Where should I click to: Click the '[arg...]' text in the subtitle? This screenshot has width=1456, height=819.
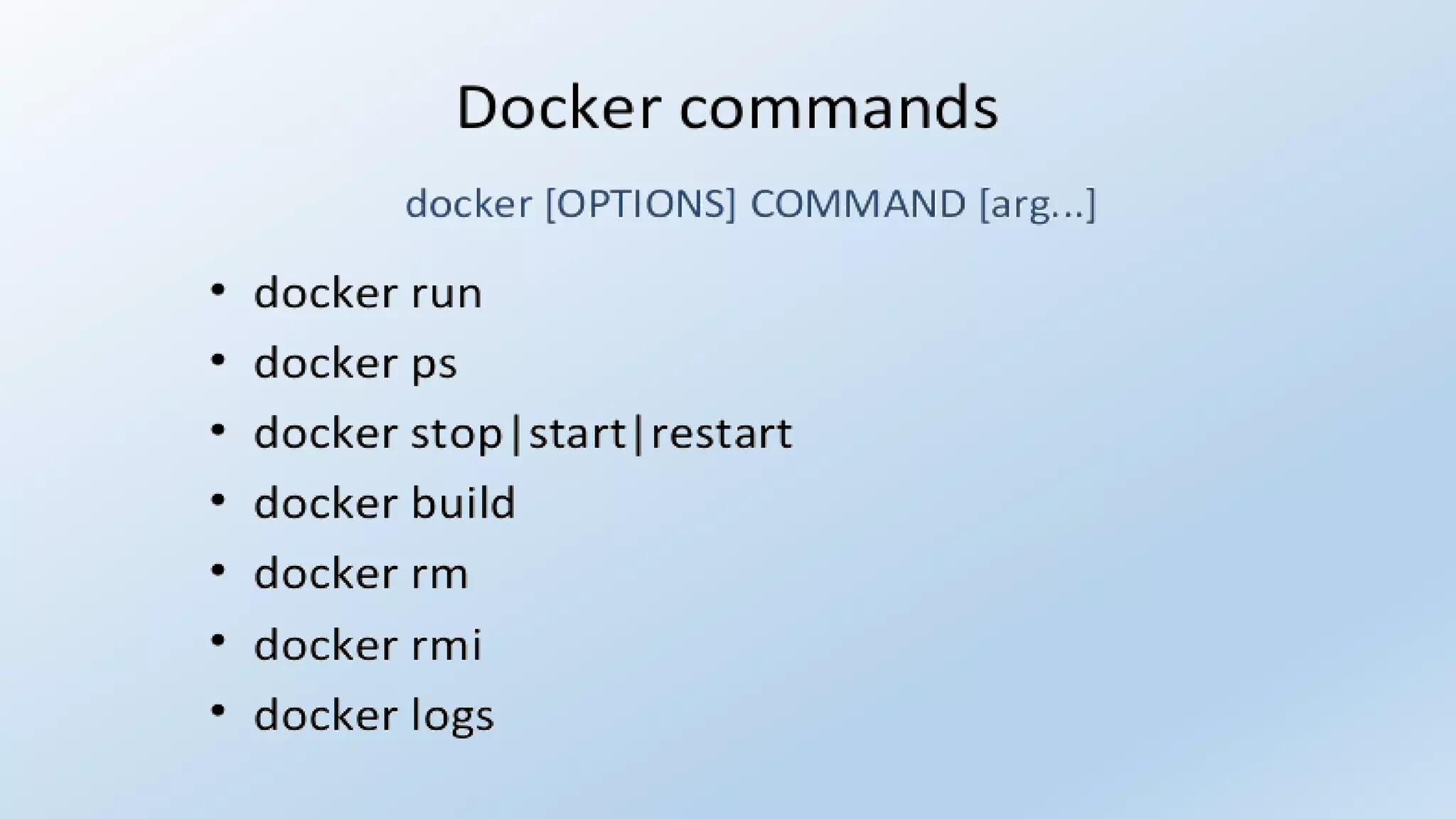[1038, 205]
